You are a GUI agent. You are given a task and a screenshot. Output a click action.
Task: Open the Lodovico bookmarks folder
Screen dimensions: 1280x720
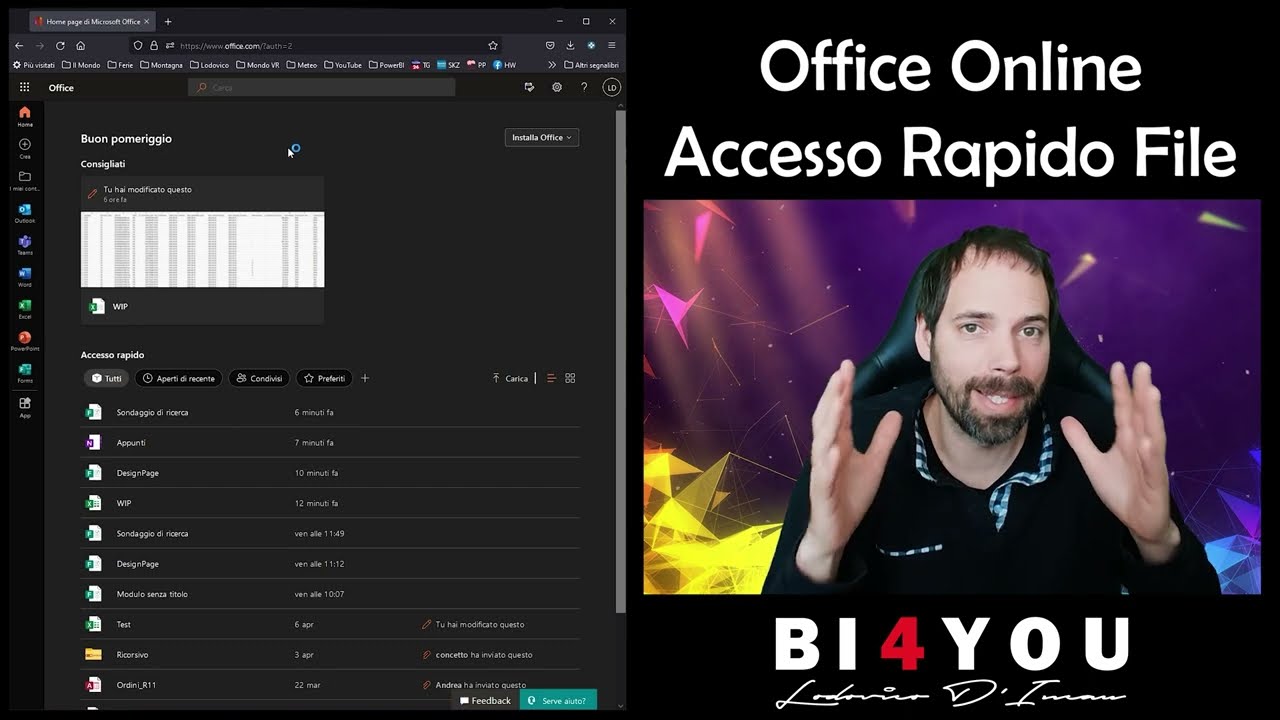coord(209,65)
